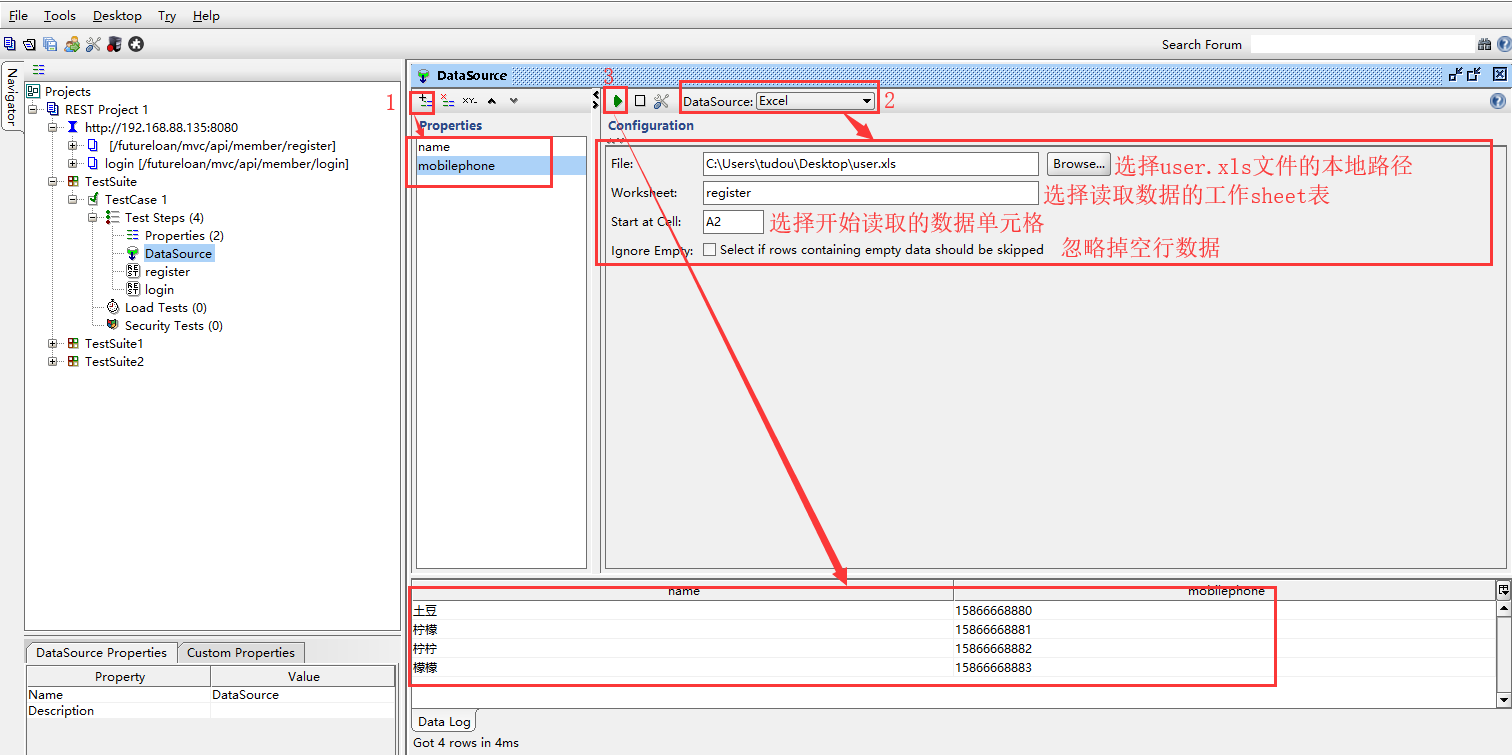1512x755 pixels.
Task: Click the Start at Cell field
Action: (x=733, y=222)
